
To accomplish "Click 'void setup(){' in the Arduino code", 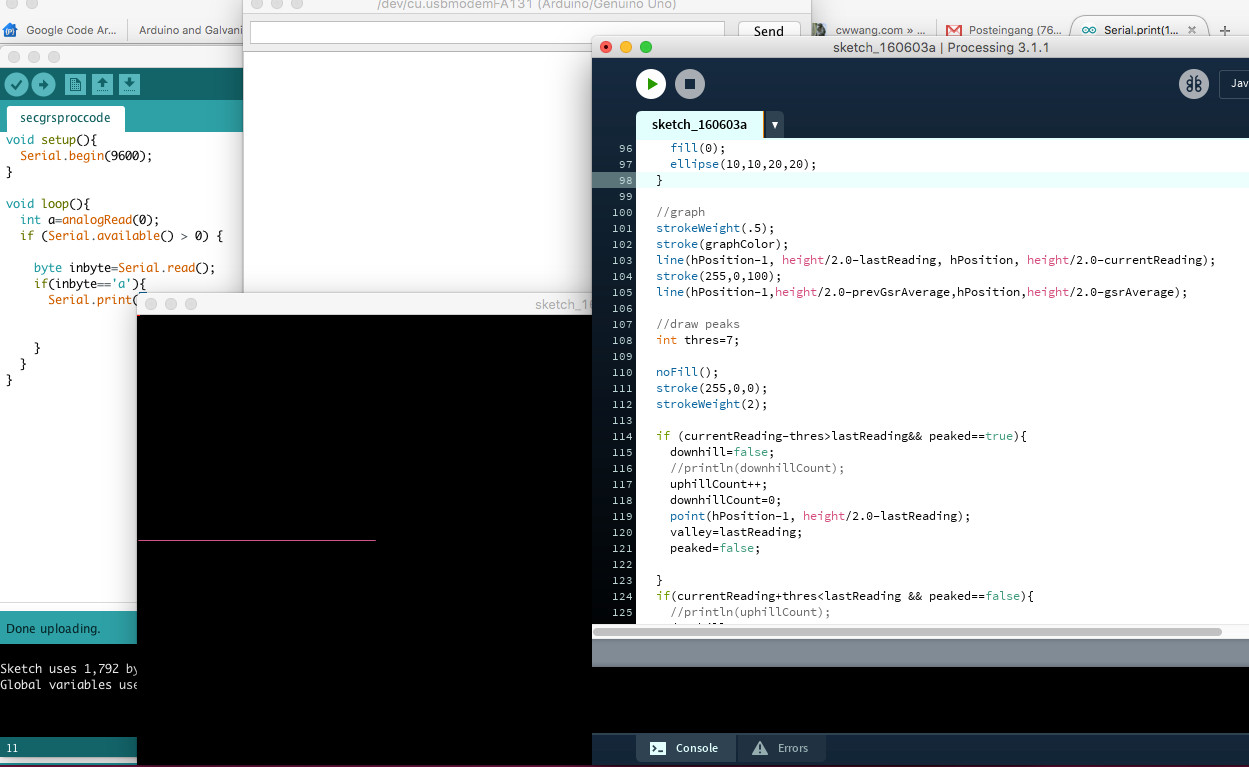I will (52, 140).
